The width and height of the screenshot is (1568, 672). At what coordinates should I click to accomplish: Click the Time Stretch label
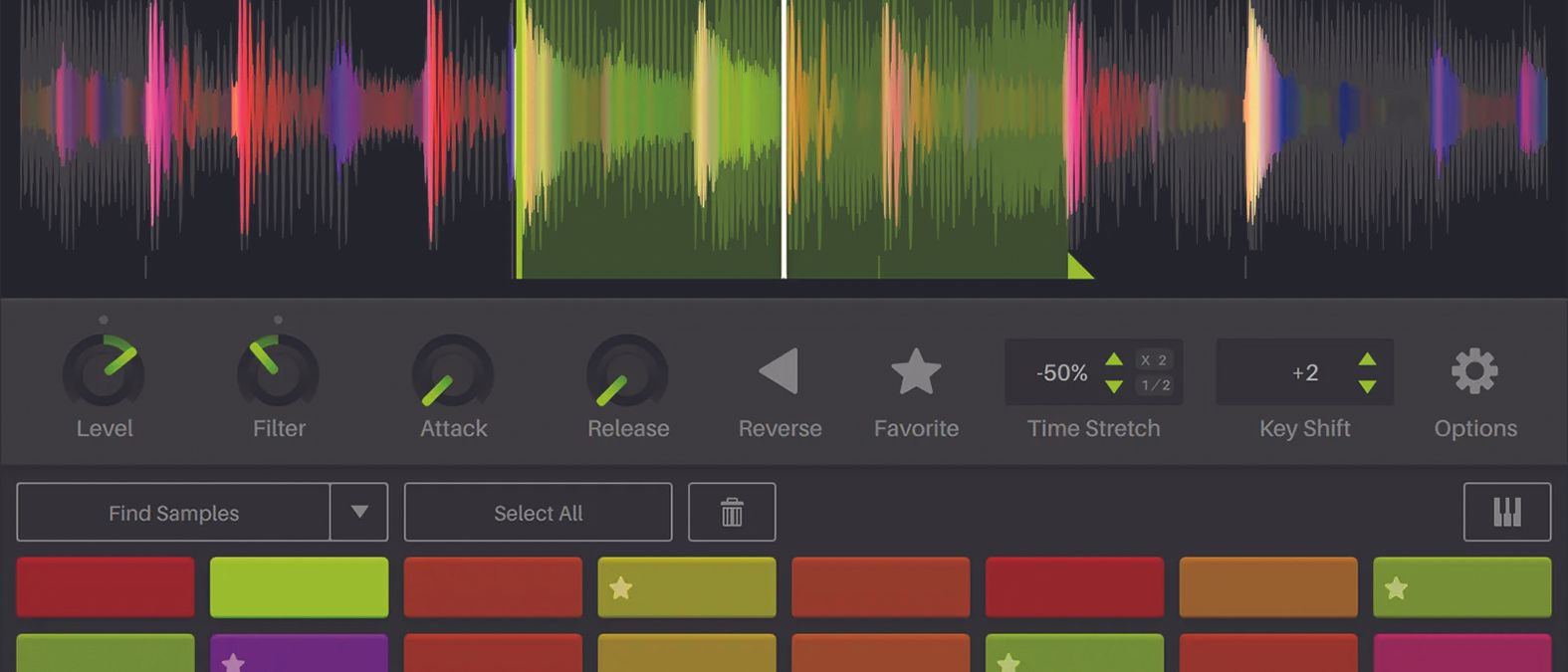[1093, 428]
